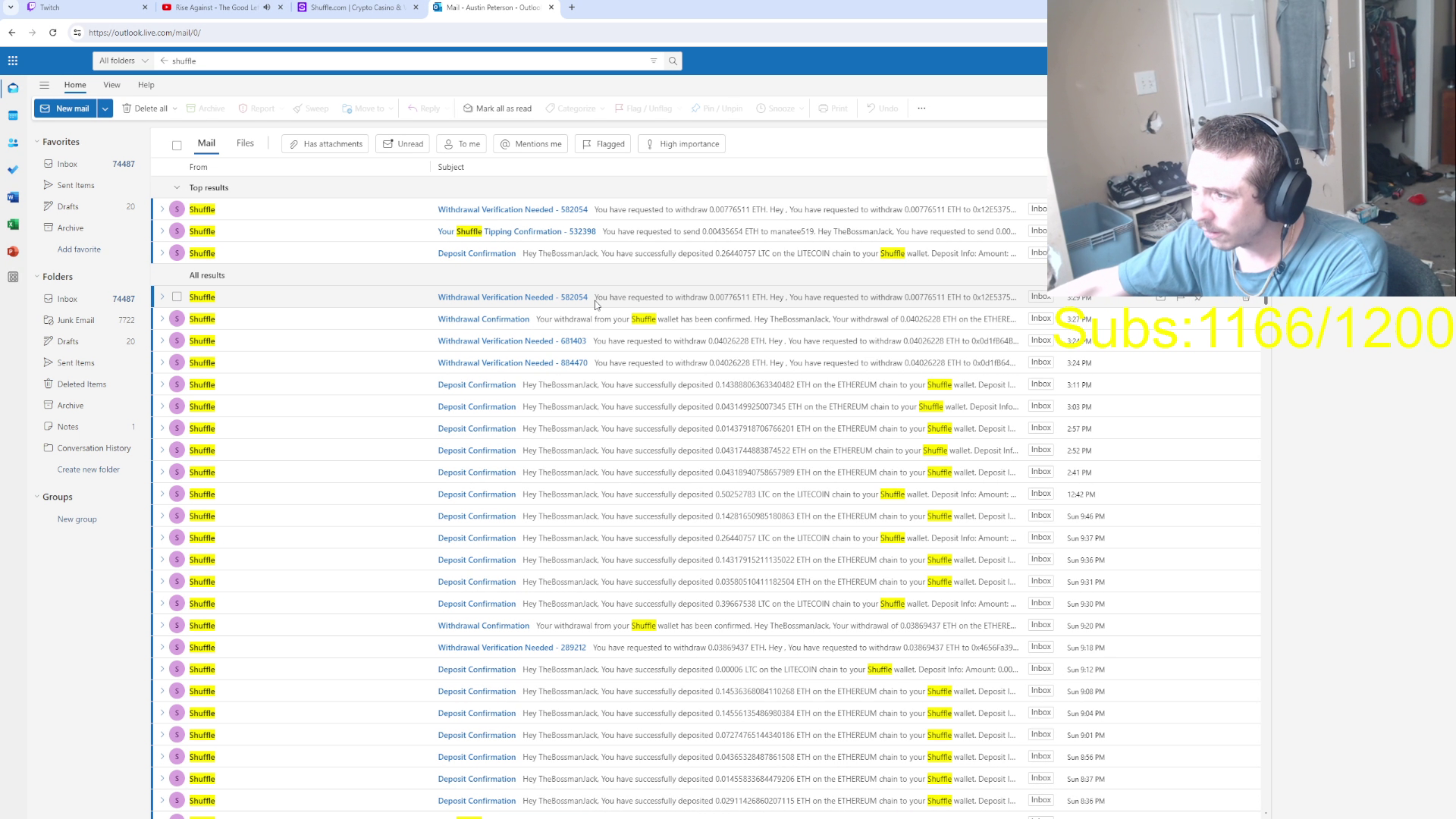The height and width of the screenshot is (819, 1456).
Task: Open Conversation History folder
Action: point(89,448)
